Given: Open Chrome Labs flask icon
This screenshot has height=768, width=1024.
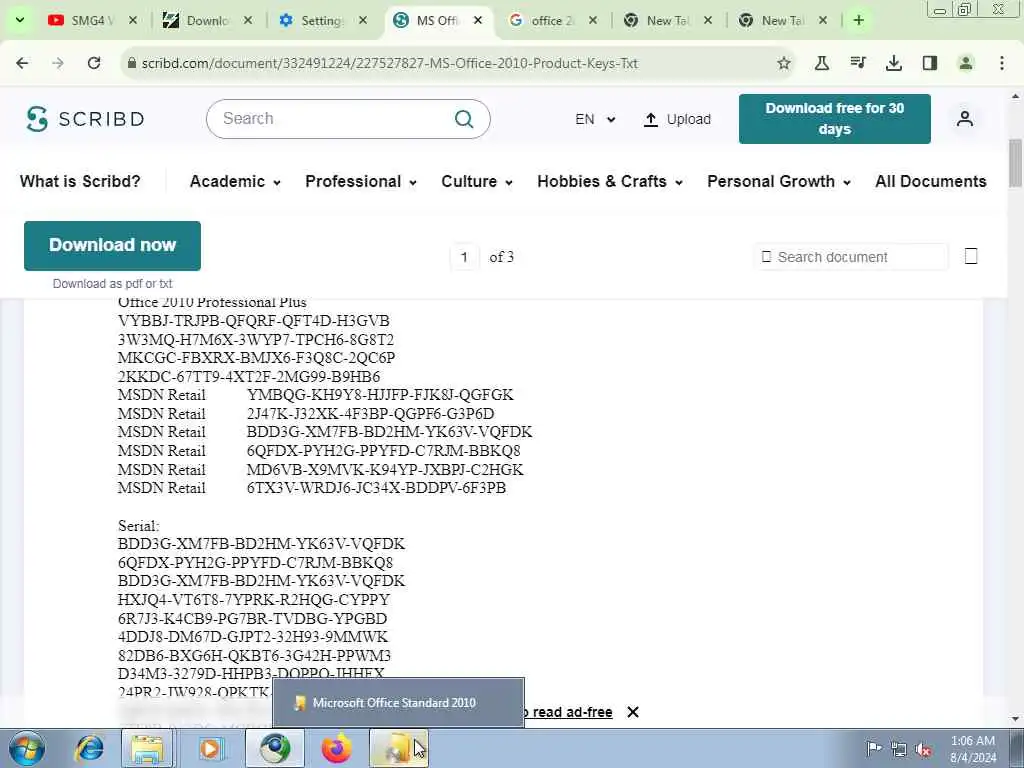Looking at the screenshot, I should coord(822,63).
